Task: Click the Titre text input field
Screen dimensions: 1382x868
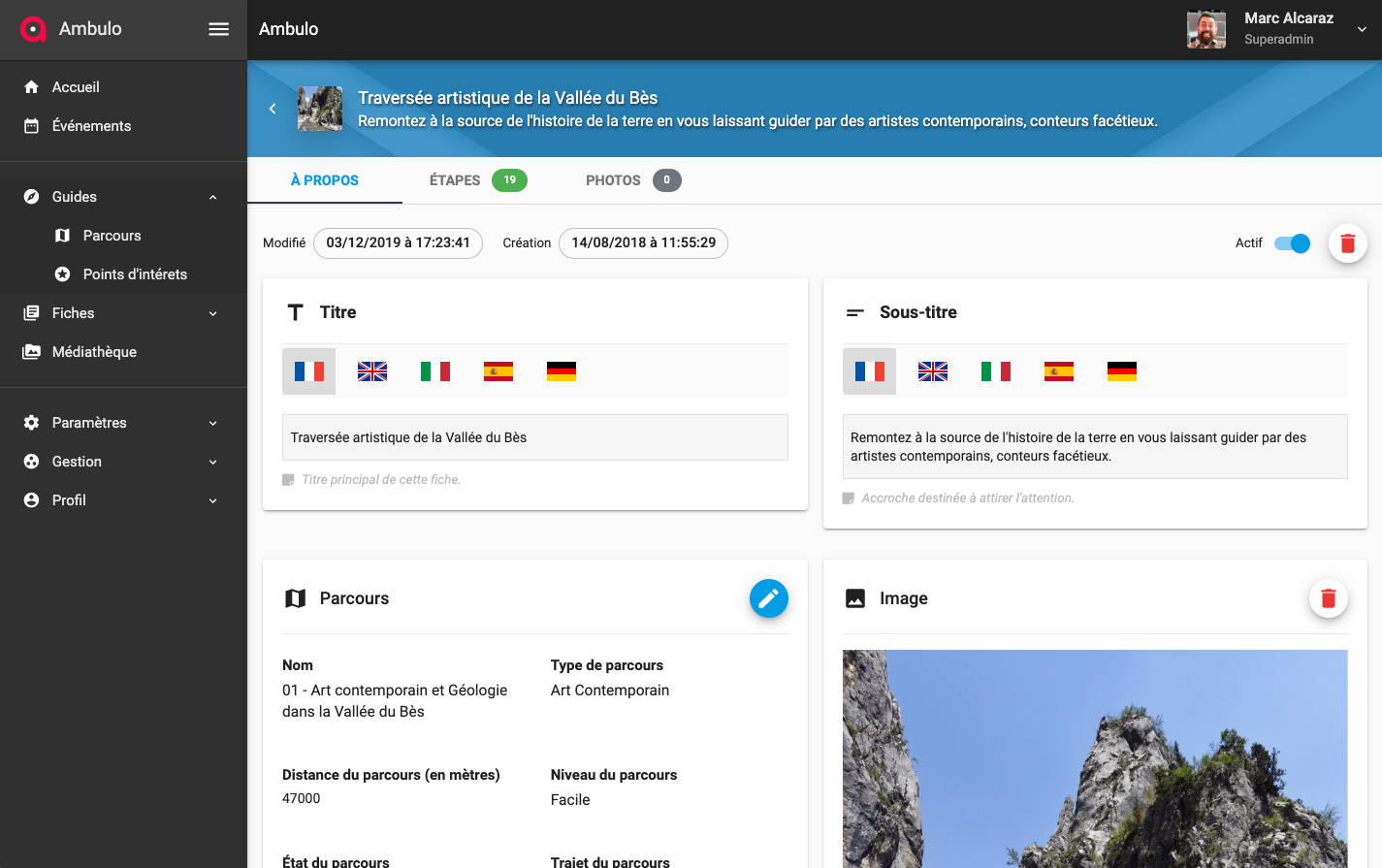Action: 534,437
